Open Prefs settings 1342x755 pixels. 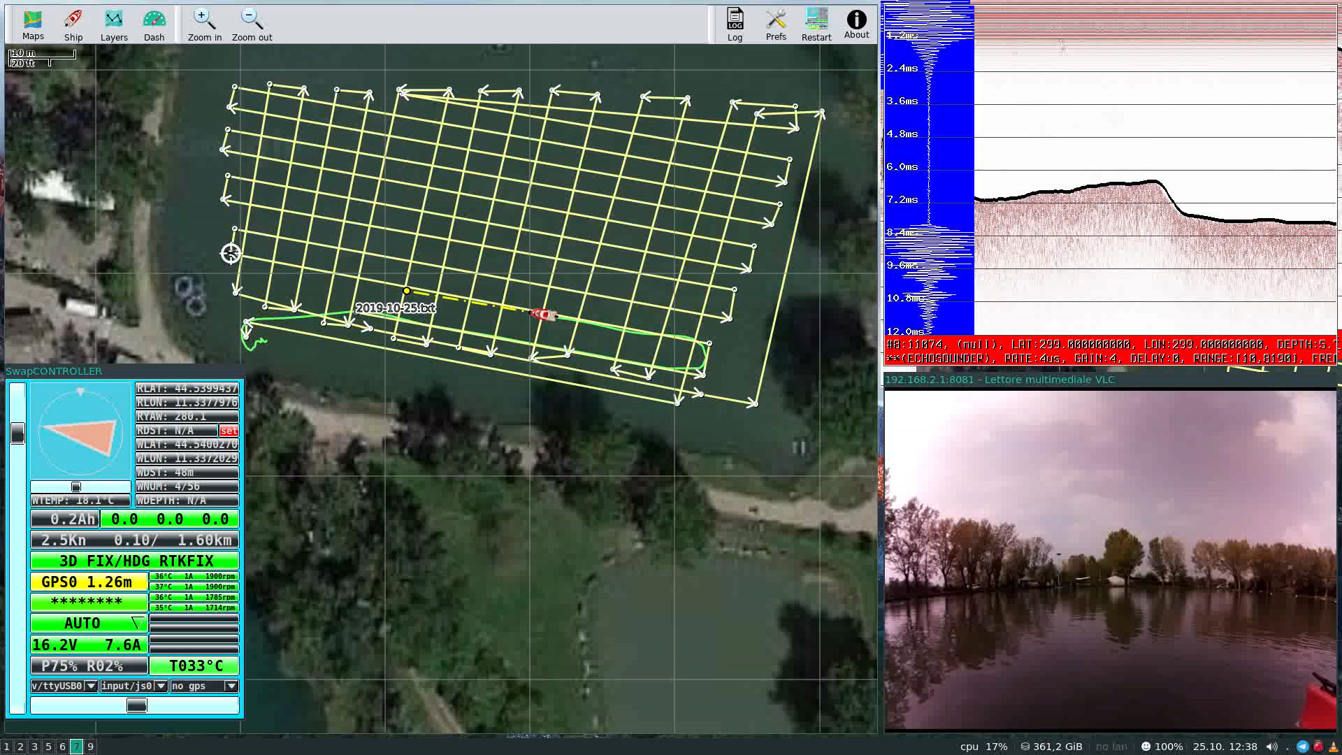pos(776,24)
